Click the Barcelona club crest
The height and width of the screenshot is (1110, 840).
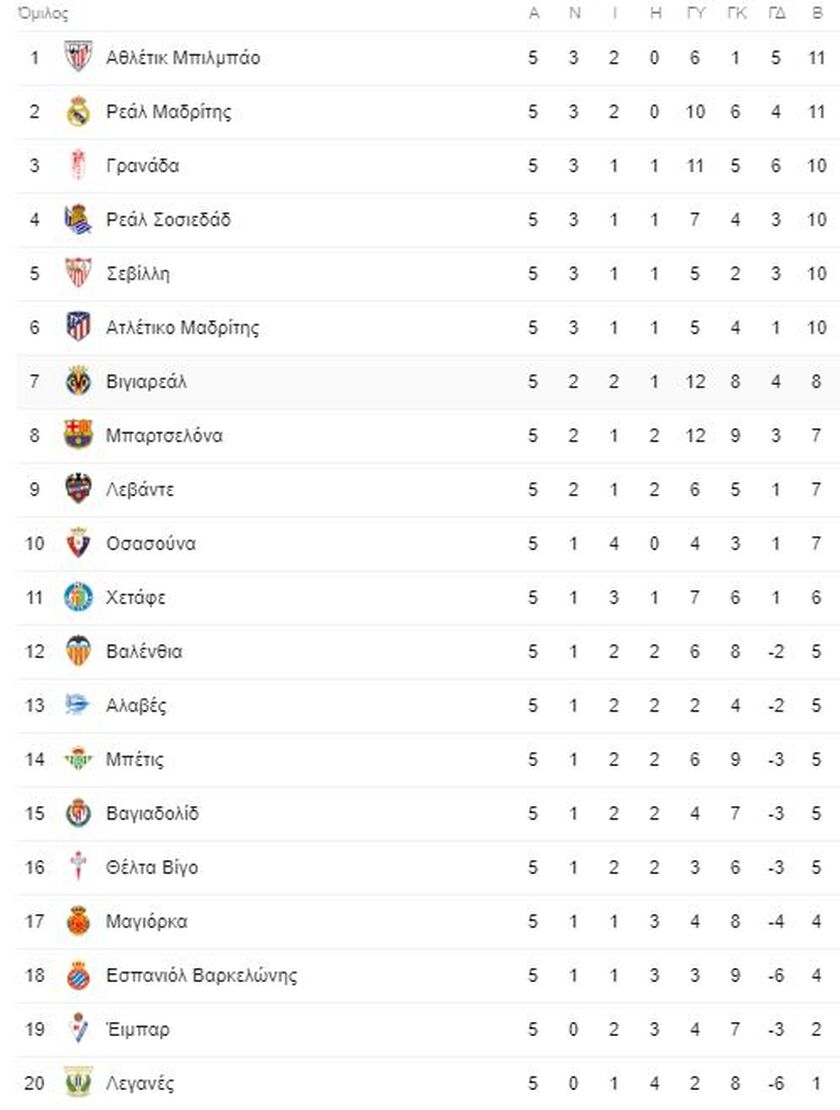coord(78,435)
